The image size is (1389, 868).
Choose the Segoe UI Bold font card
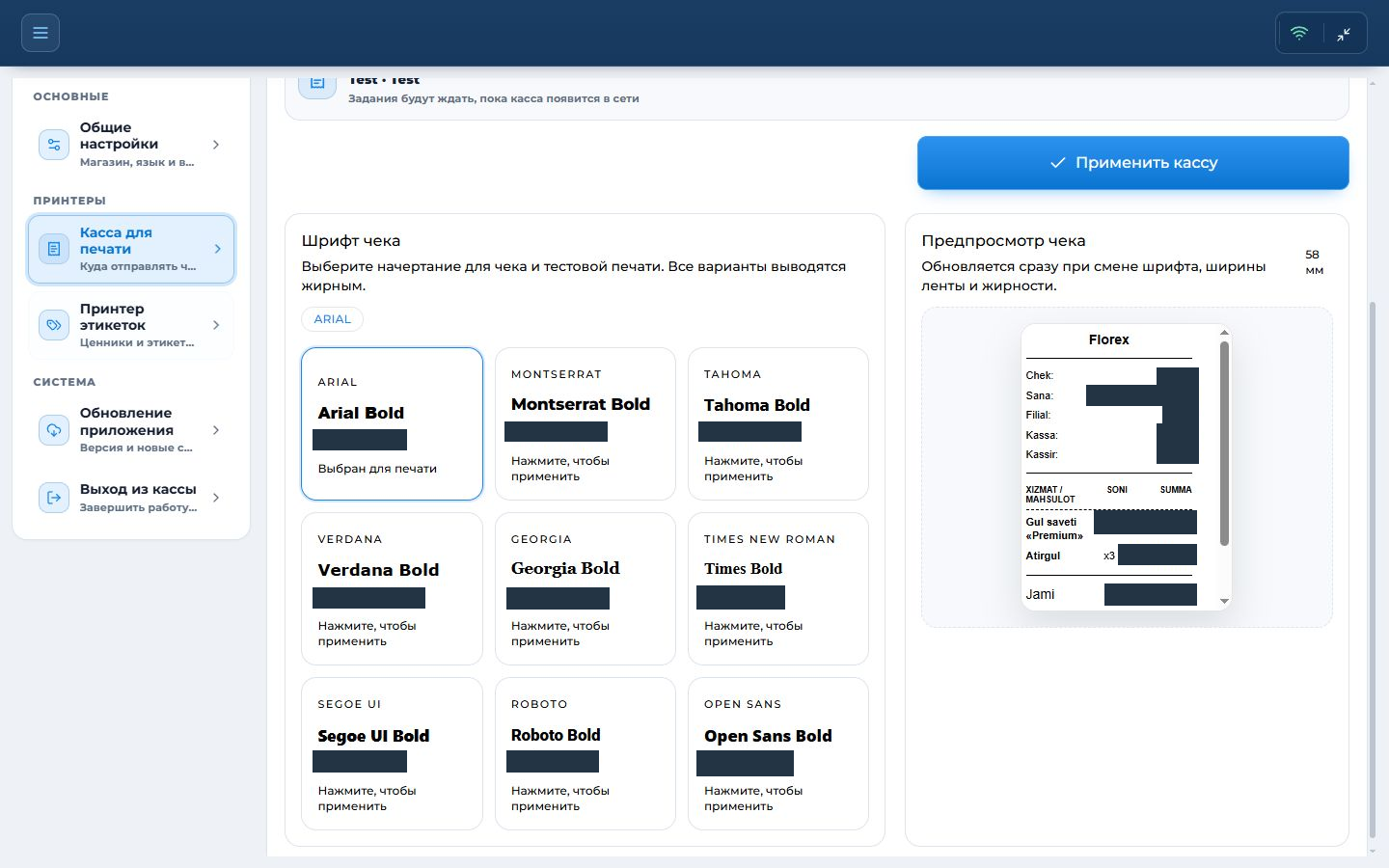click(392, 754)
